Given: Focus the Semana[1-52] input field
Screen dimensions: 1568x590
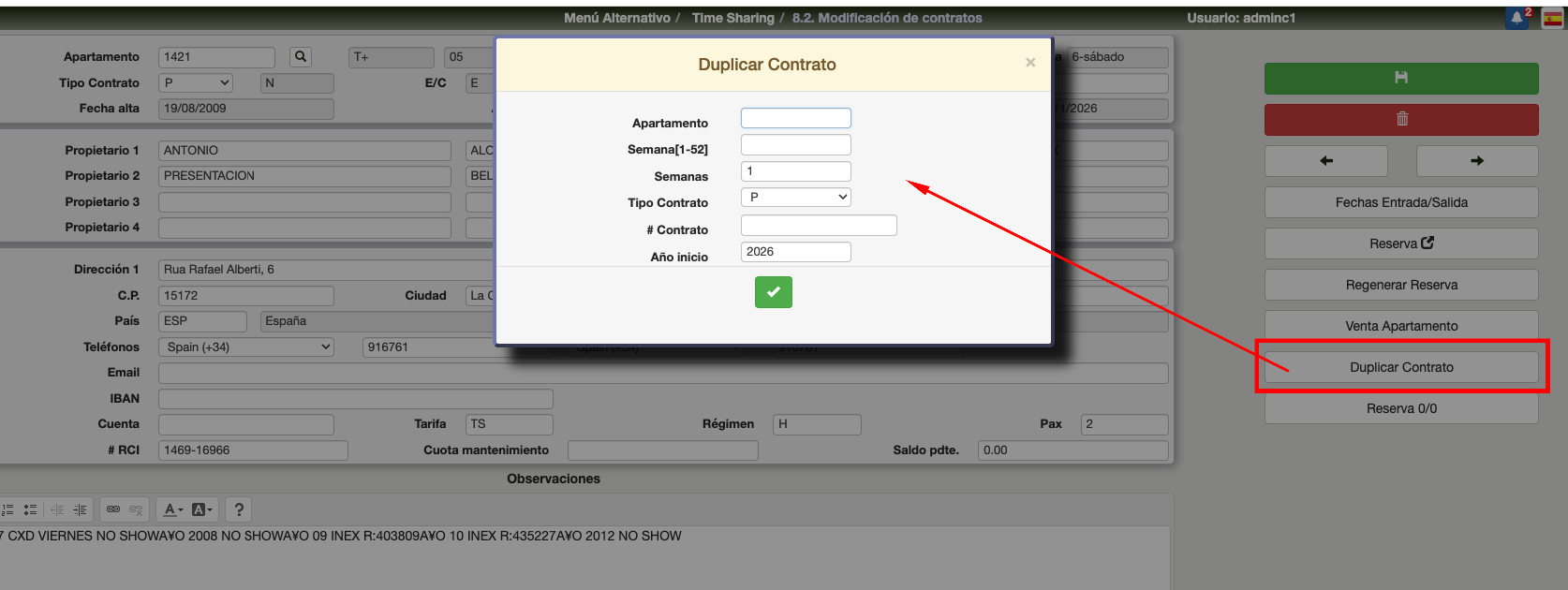Looking at the screenshot, I should [x=795, y=145].
